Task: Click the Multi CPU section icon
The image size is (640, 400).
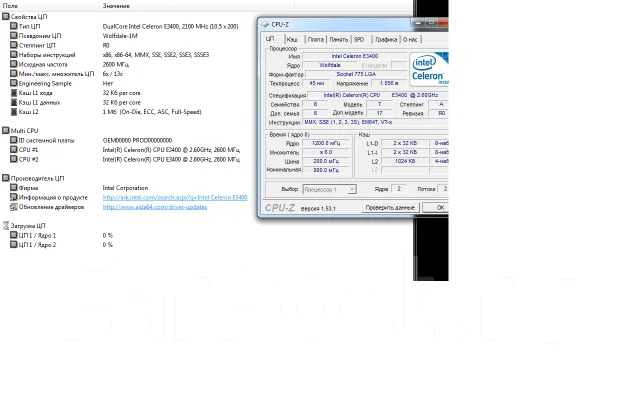Action: point(6,130)
